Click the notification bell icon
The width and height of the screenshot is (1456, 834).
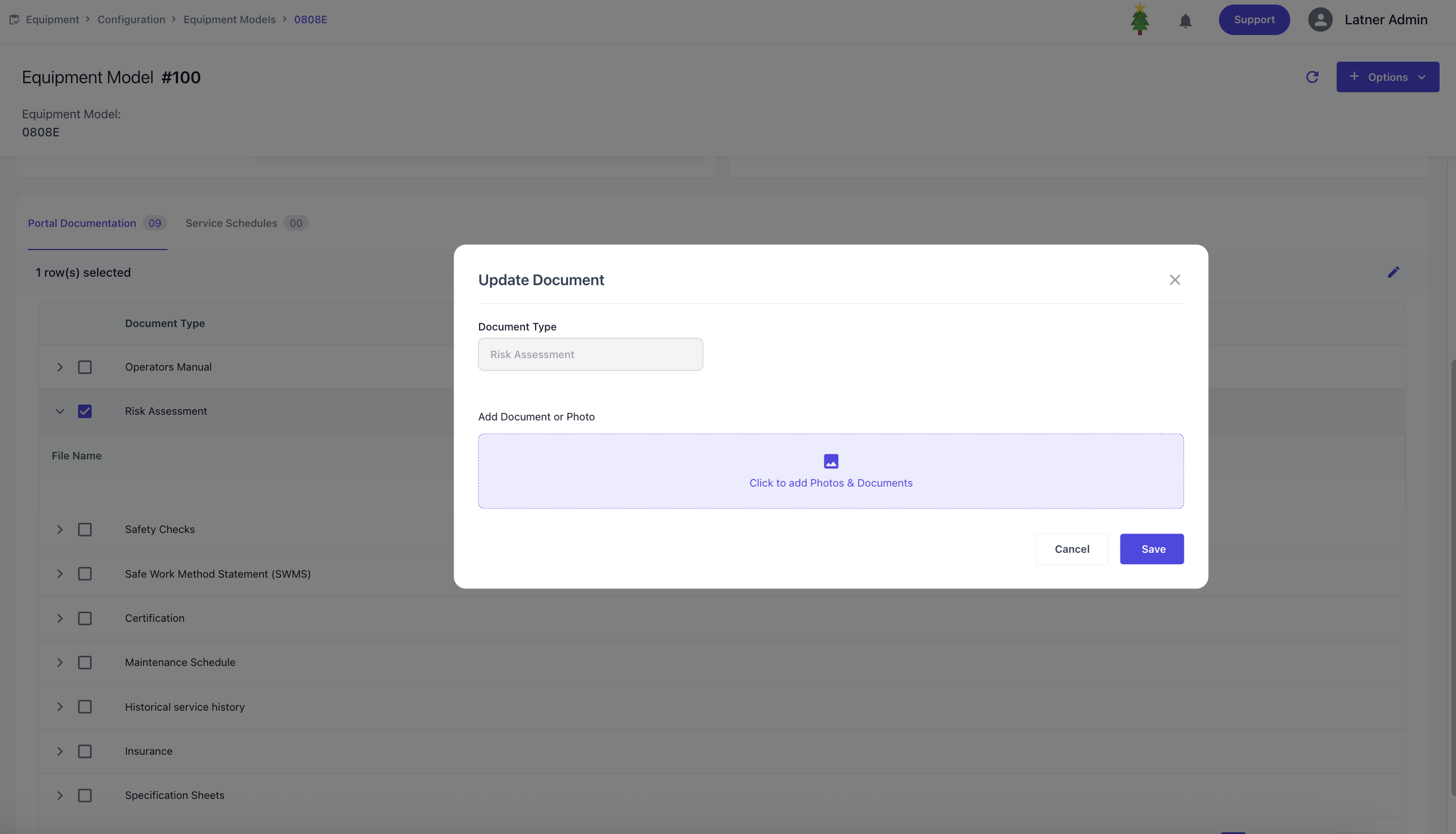(1185, 21)
